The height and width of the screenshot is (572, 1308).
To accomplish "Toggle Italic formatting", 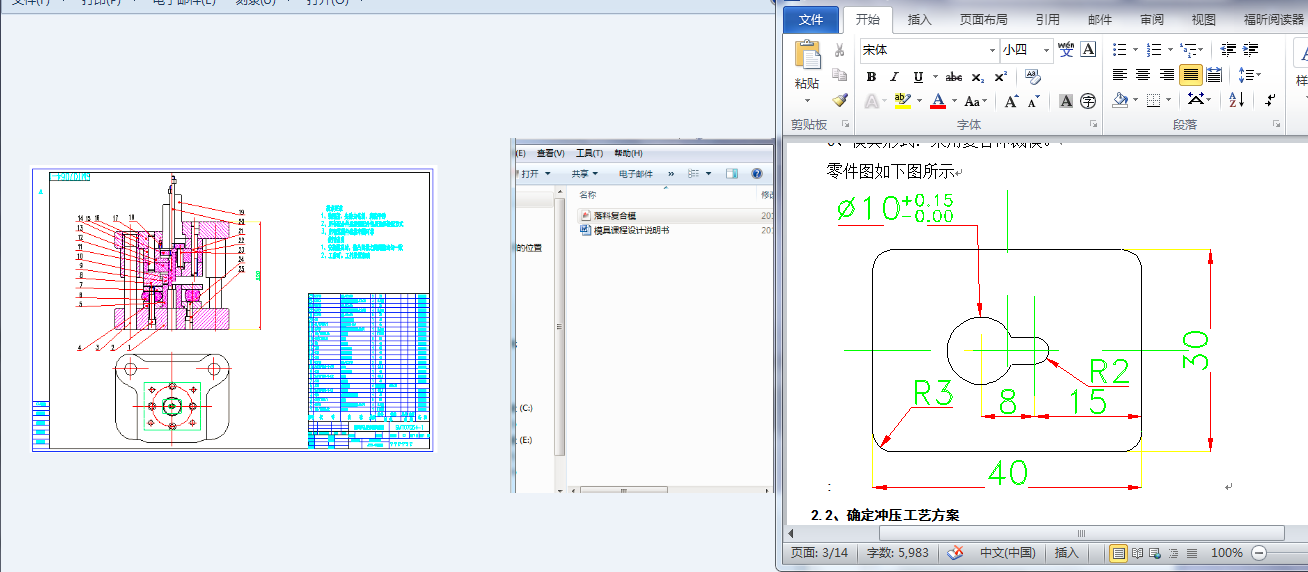I will (x=894, y=76).
